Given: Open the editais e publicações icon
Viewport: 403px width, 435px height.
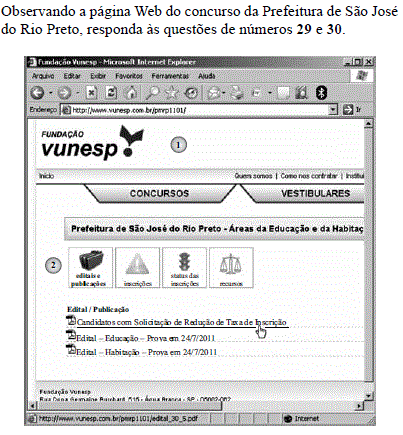Looking at the screenshot, I should (90, 267).
